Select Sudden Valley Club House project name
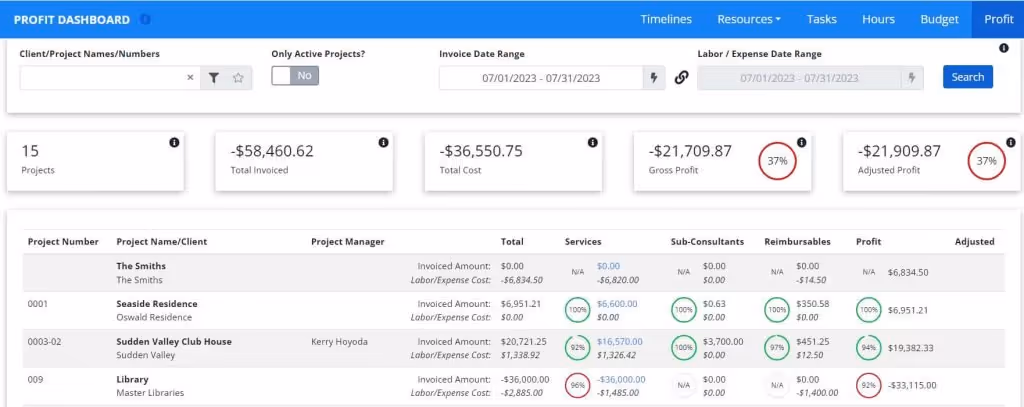 point(174,342)
